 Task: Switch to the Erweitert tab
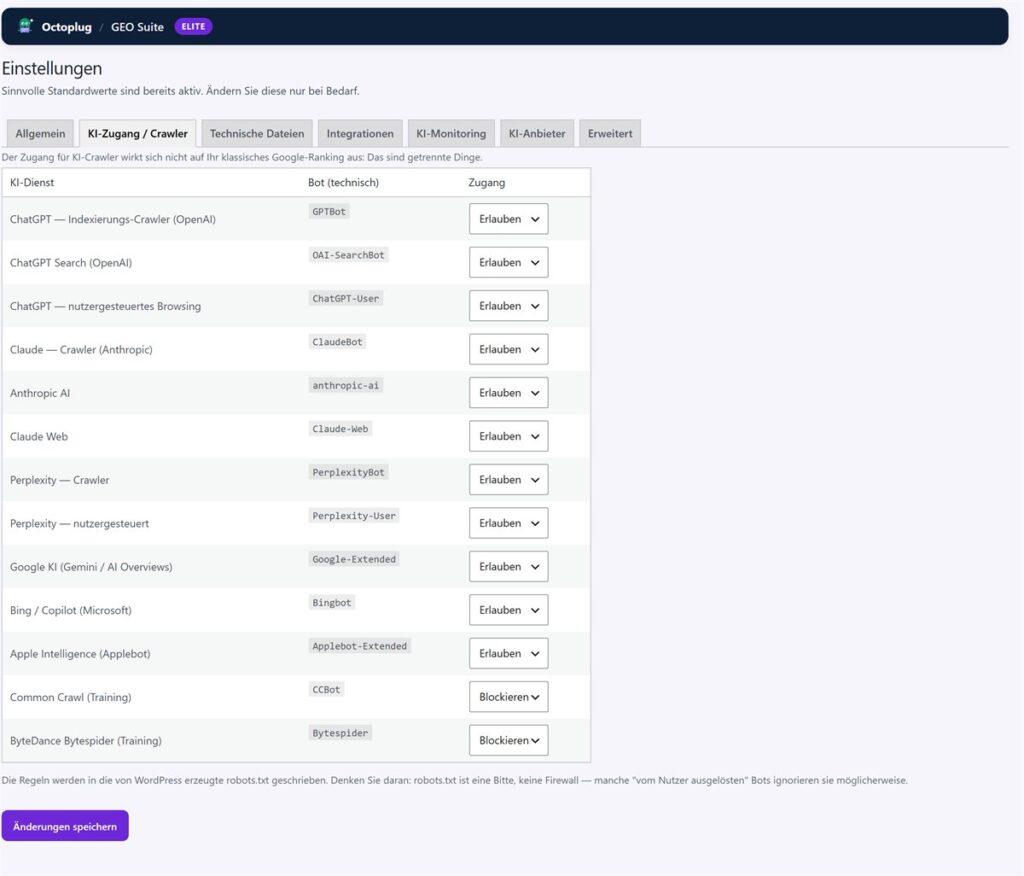click(x=610, y=133)
